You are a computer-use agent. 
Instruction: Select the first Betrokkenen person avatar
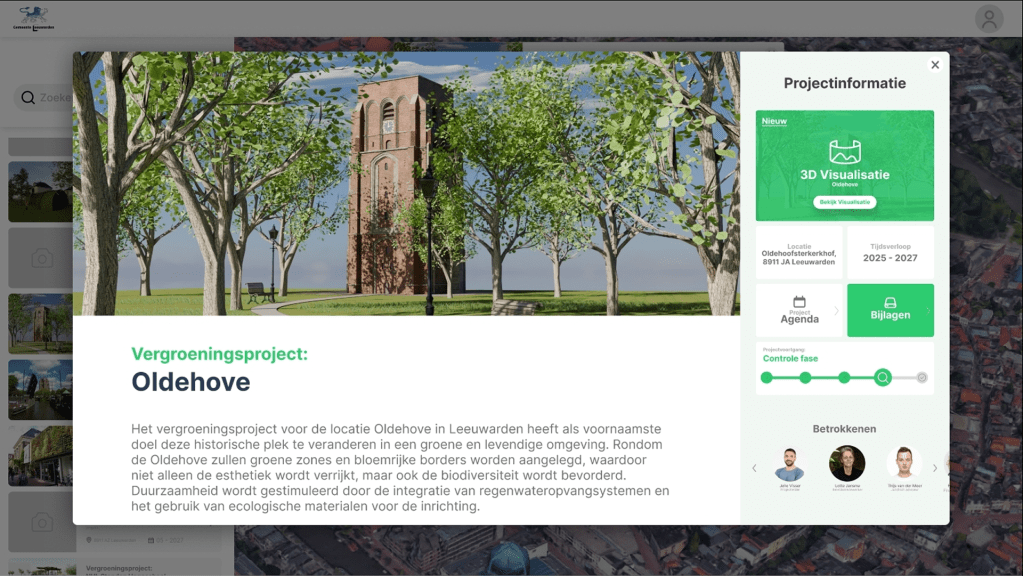click(790, 464)
